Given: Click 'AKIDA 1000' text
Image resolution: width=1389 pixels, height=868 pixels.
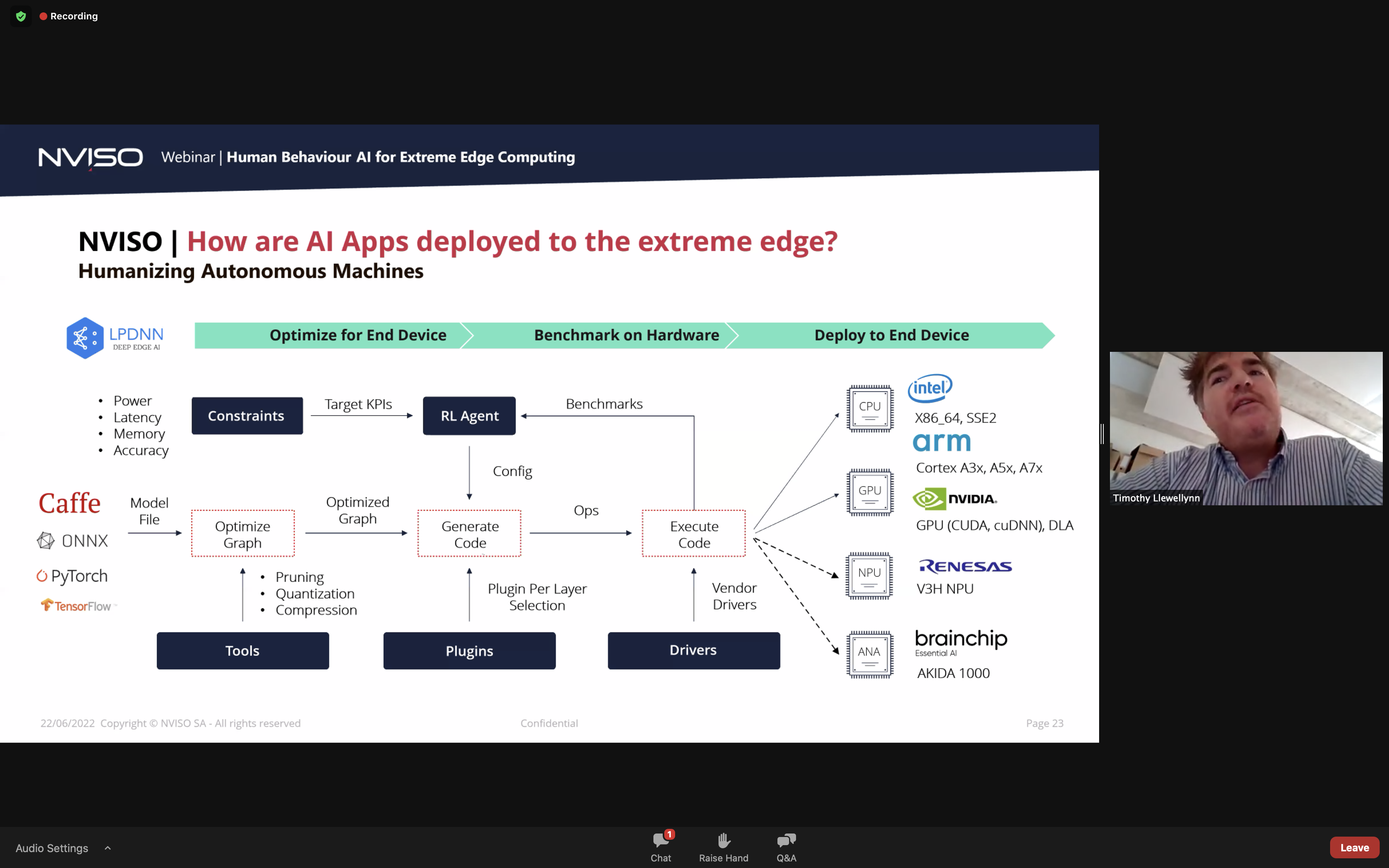Looking at the screenshot, I should coord(953,673).
